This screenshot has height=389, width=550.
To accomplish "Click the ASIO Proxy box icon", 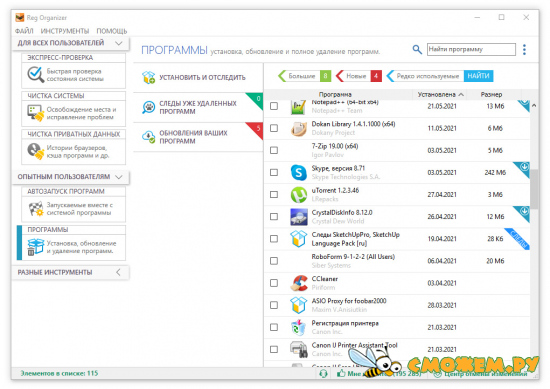I will [x=299, y=305].
